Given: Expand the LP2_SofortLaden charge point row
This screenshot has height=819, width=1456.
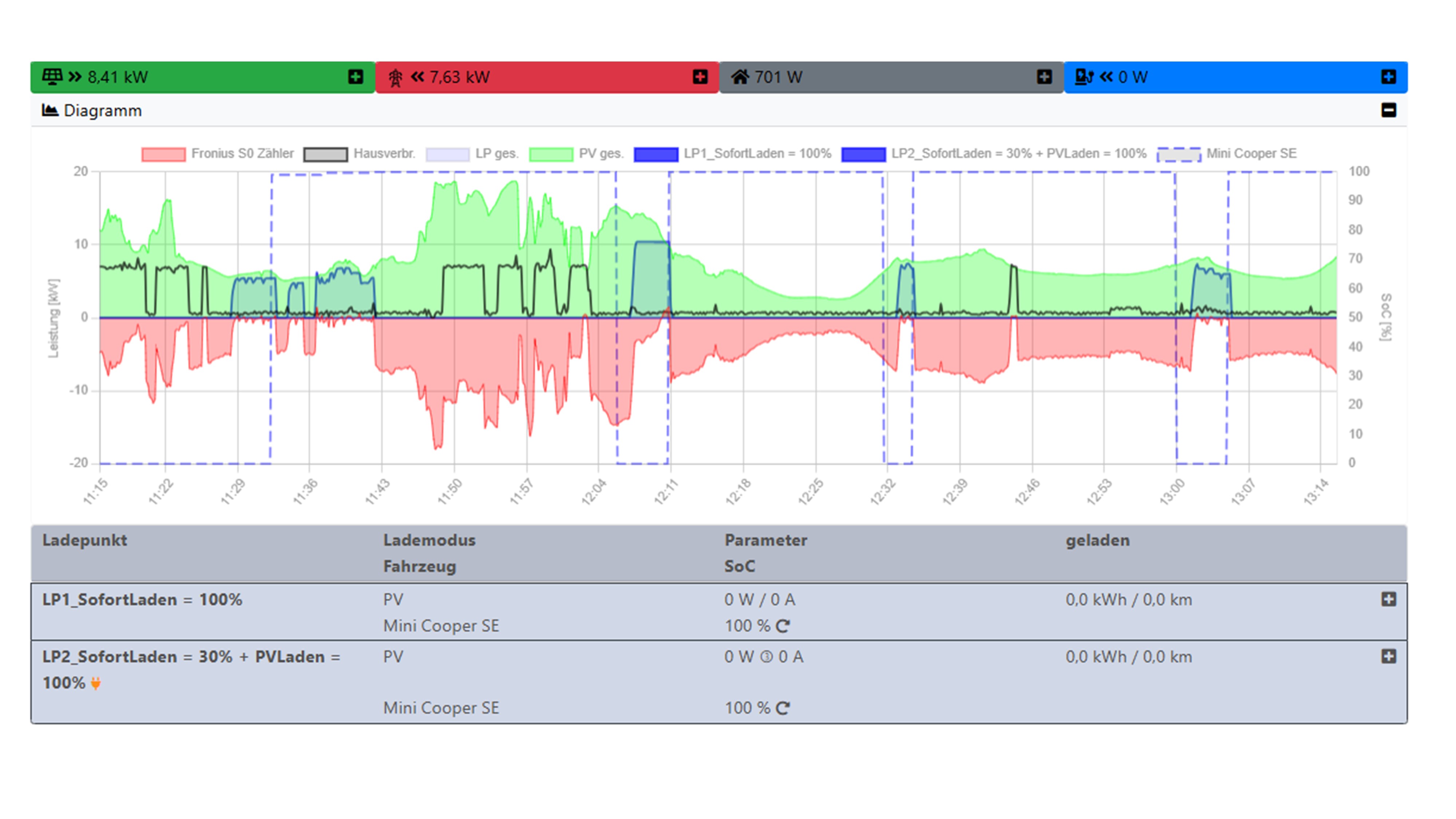Looking at the screenshot, I should [1388, 656].
